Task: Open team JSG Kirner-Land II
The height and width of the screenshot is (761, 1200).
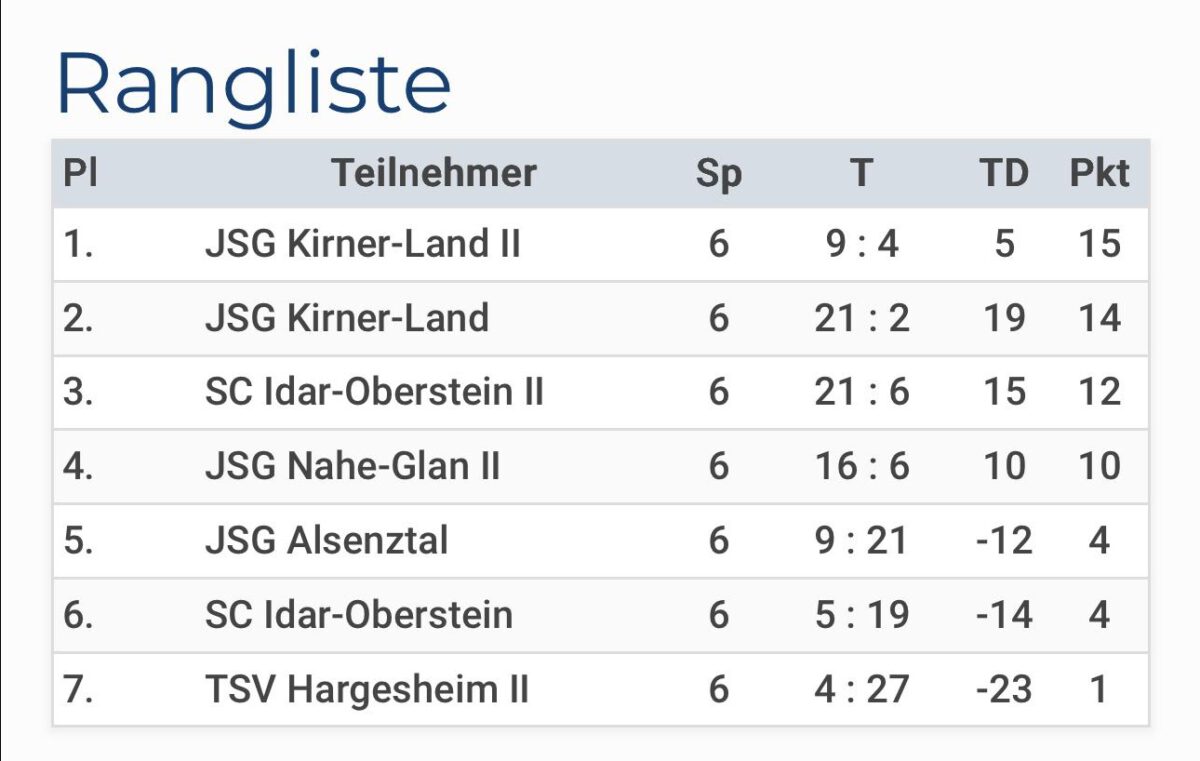Action: click(362, 244)
